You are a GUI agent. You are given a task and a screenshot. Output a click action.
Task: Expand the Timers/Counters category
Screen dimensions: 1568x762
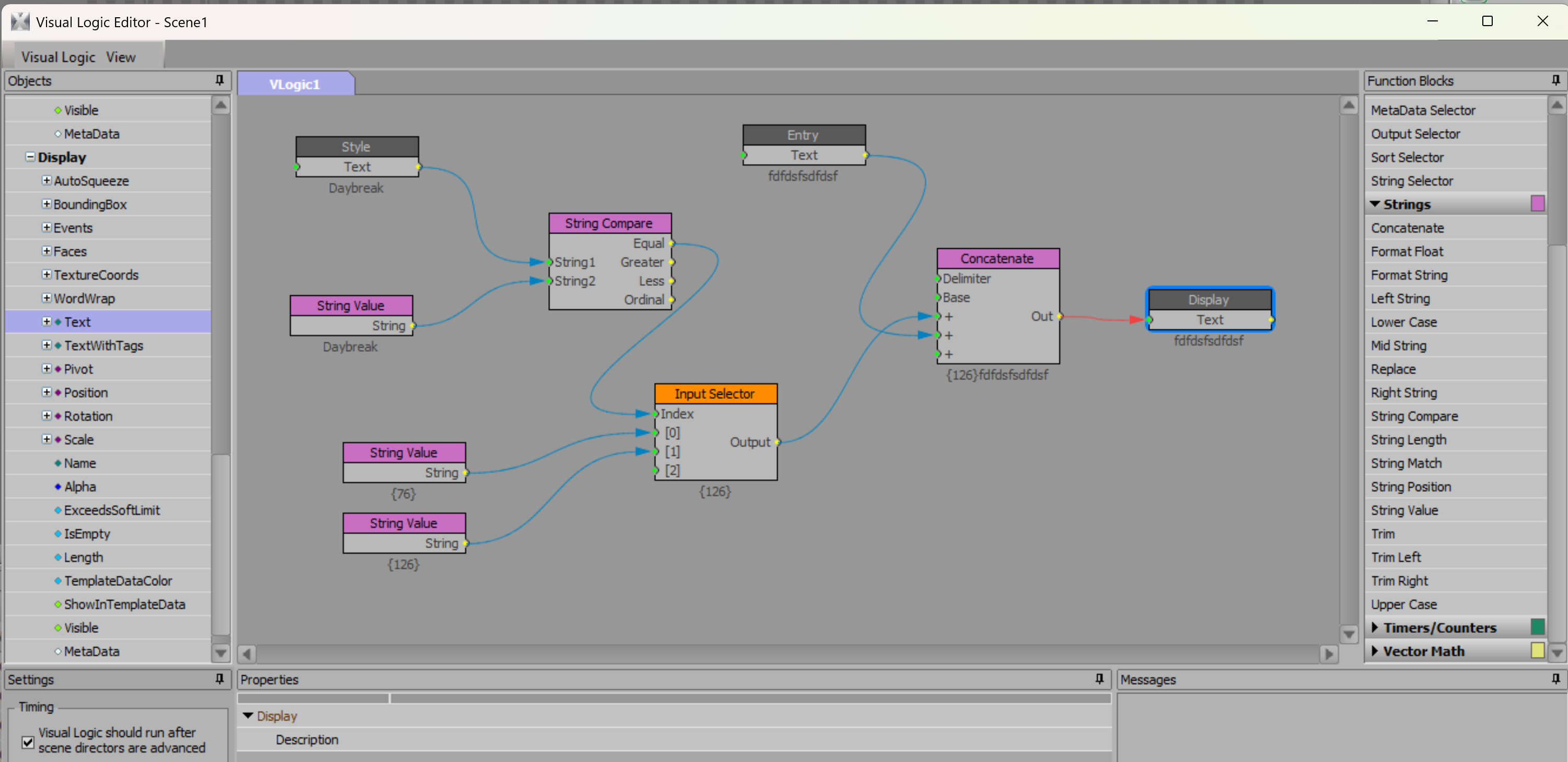pyautogui.click(x=1375, y=628)
